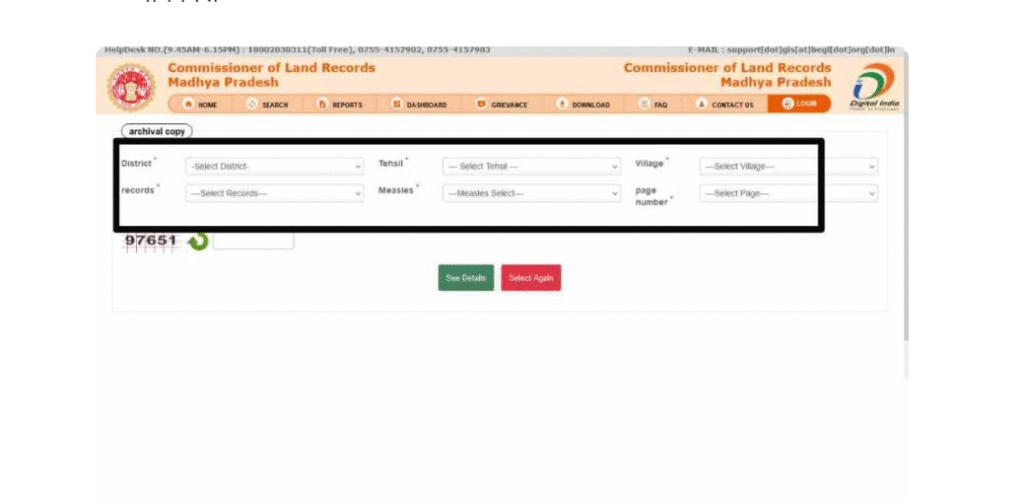Open the Search menu item
The width and height of the screenshot is (1024, 503).
267,104
